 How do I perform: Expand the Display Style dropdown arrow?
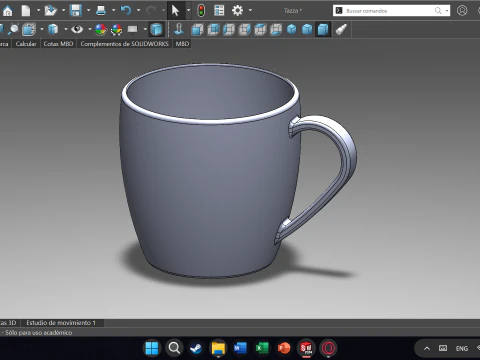coord(65,29)
